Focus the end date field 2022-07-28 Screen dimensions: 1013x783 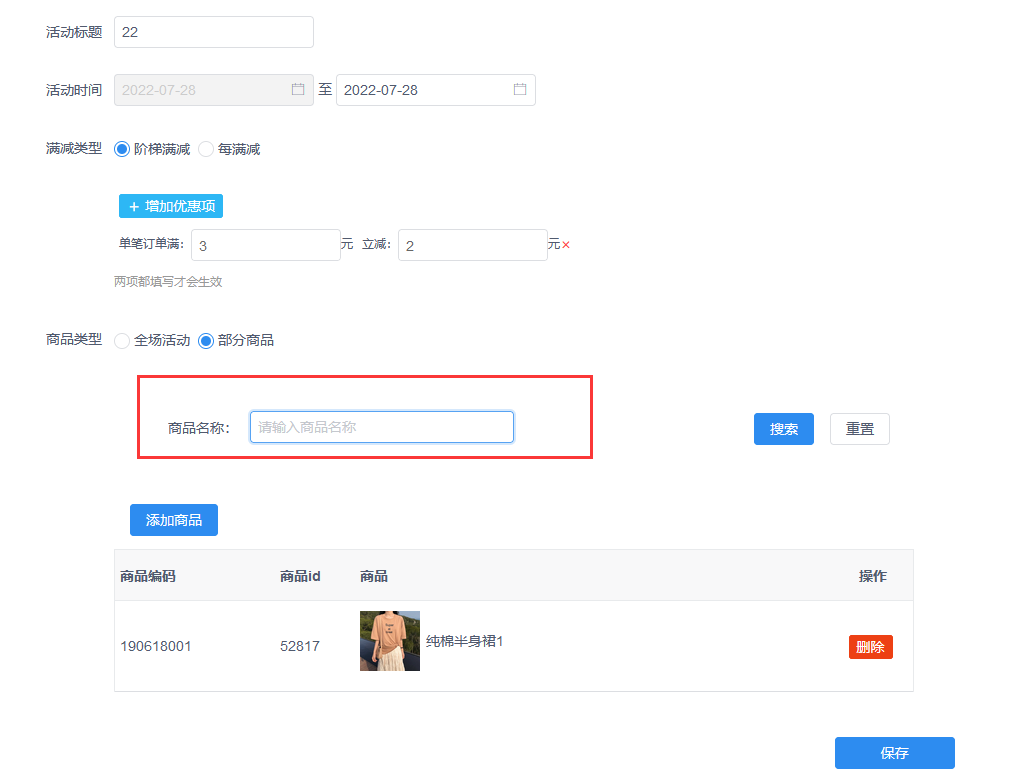point(435,90)
